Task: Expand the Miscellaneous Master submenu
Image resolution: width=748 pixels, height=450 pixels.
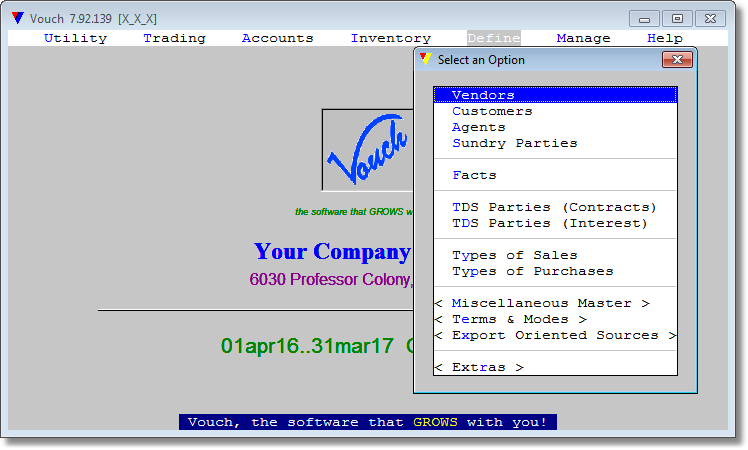Action: tap(555, 303)
